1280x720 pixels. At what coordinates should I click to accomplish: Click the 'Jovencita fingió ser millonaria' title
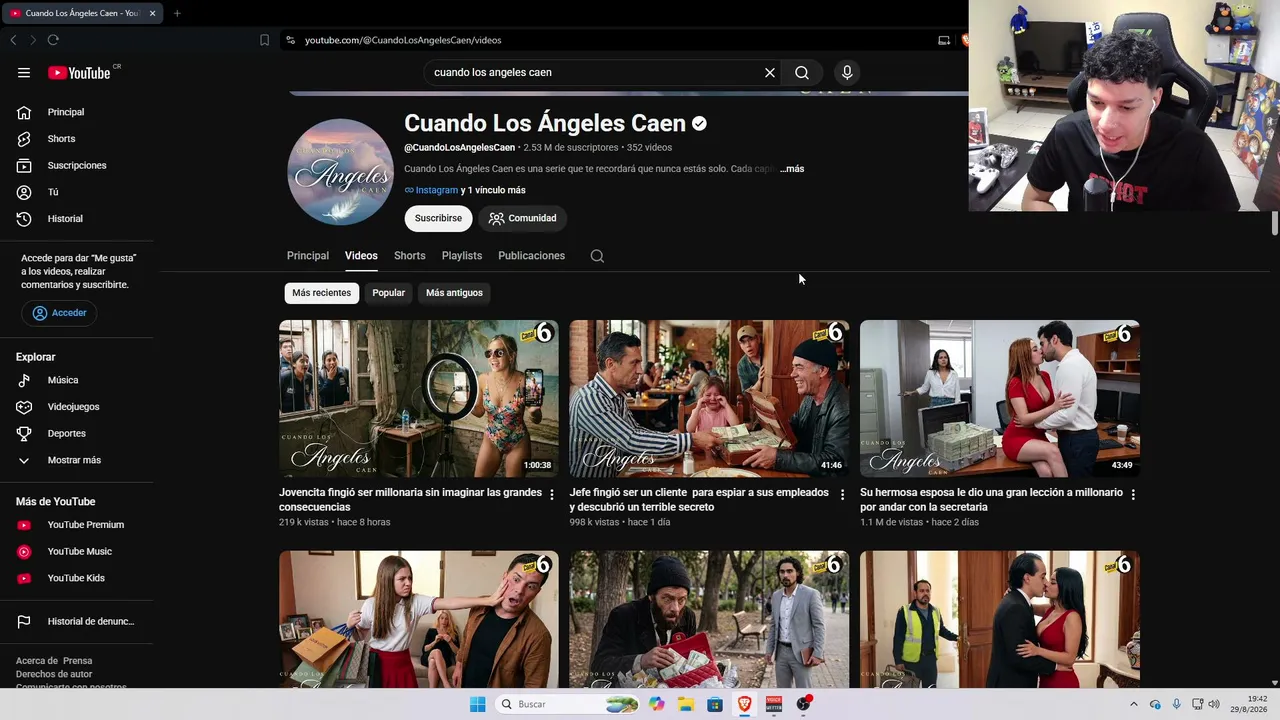pyautogui.click(x=410, y=500)
